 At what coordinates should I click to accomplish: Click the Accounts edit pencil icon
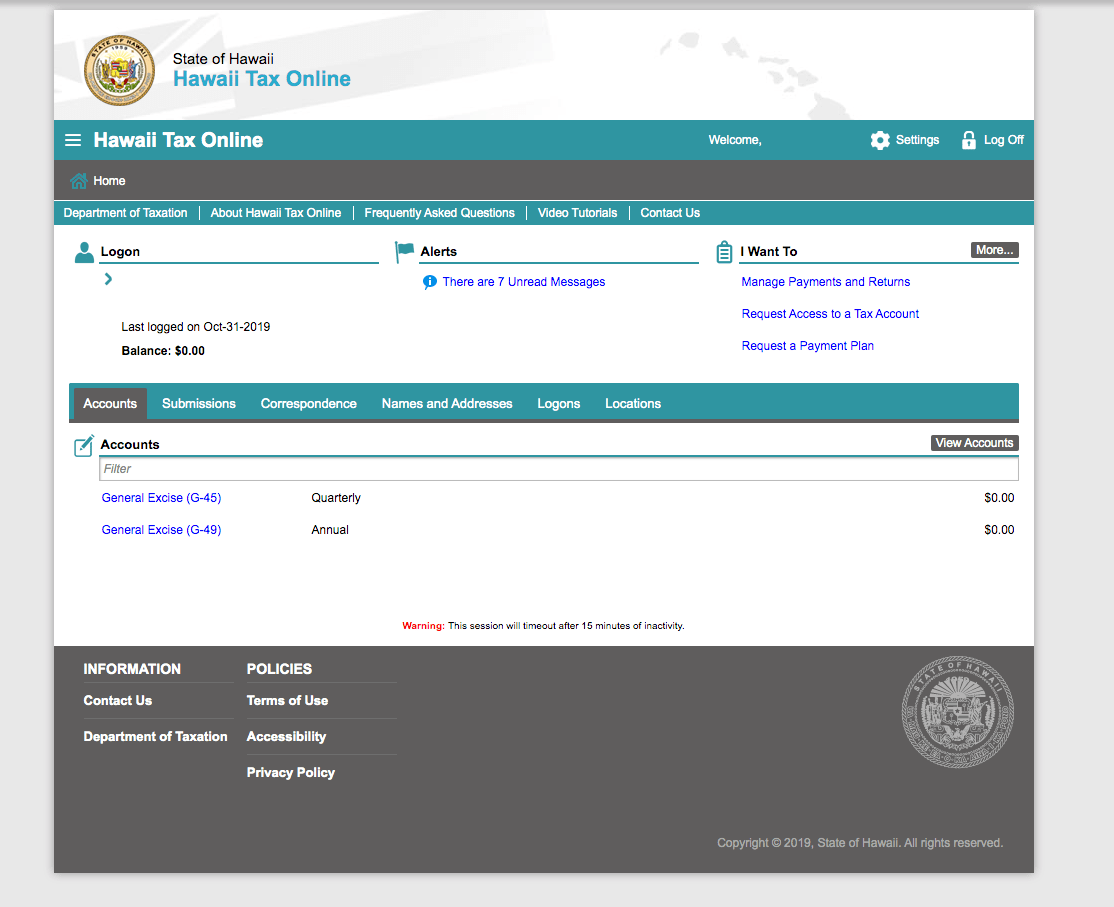(x=83, y=444)
